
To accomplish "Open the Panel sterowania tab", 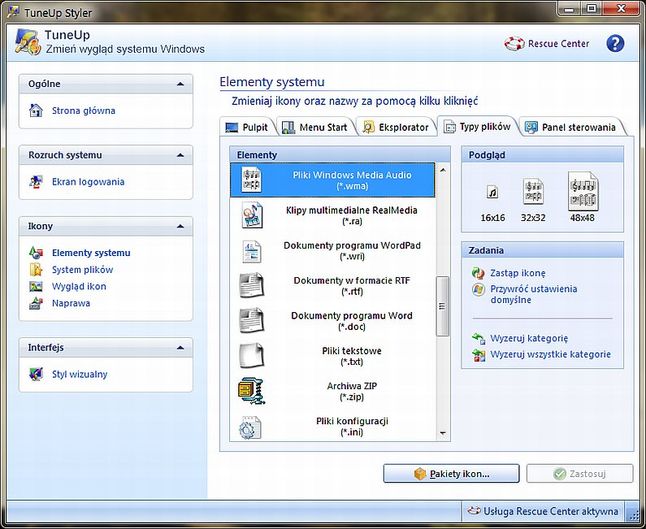I will click(573, 127).
